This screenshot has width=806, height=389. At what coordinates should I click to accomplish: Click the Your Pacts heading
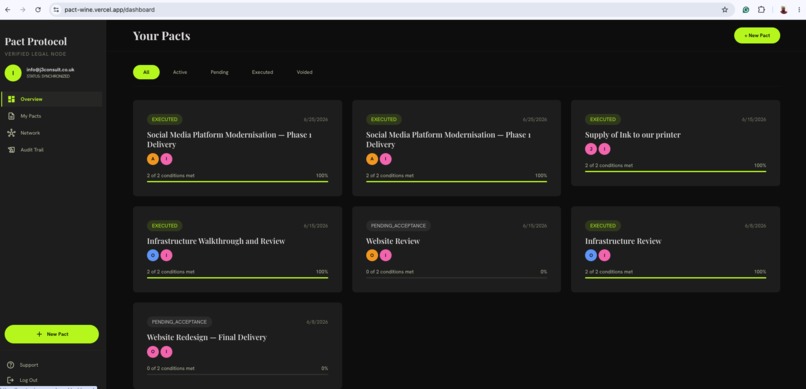click(161, 36)
